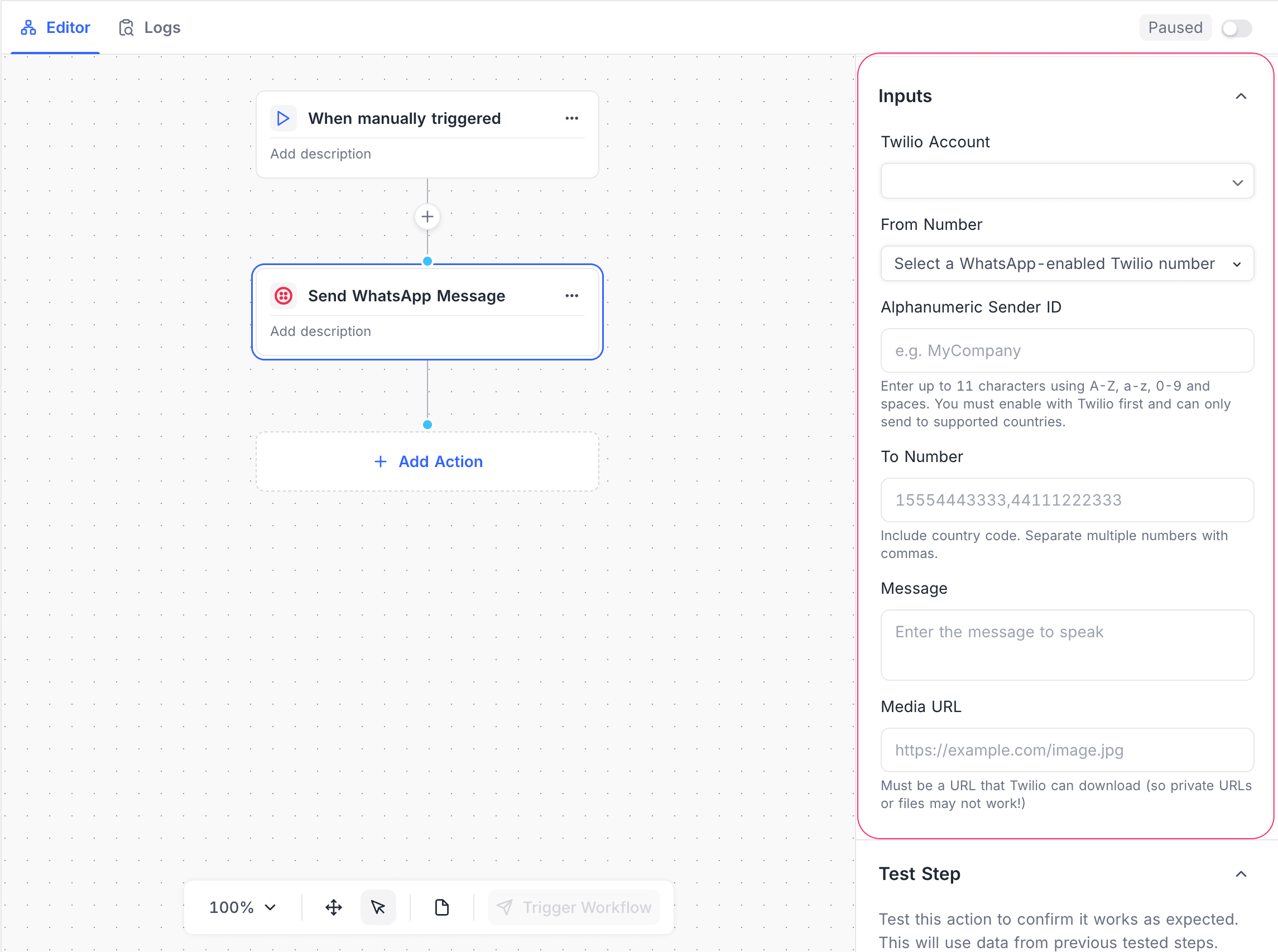Open the ellipsis menu on When manually triggered

571,118
